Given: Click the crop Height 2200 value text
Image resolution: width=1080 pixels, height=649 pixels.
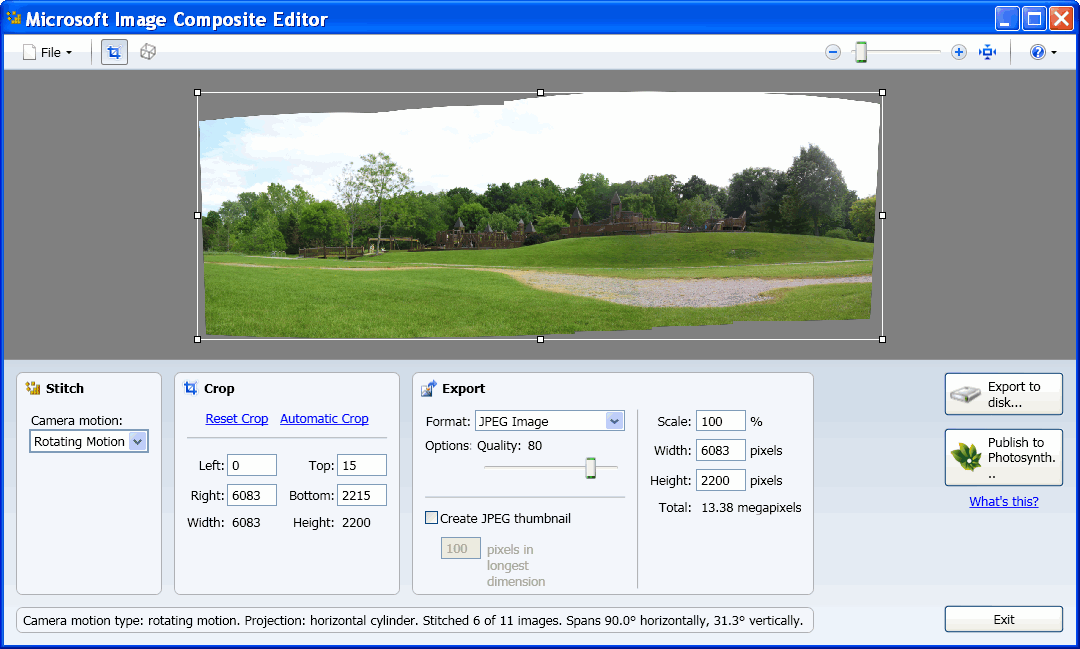Looking at the screenshot, I should (356, 523).
